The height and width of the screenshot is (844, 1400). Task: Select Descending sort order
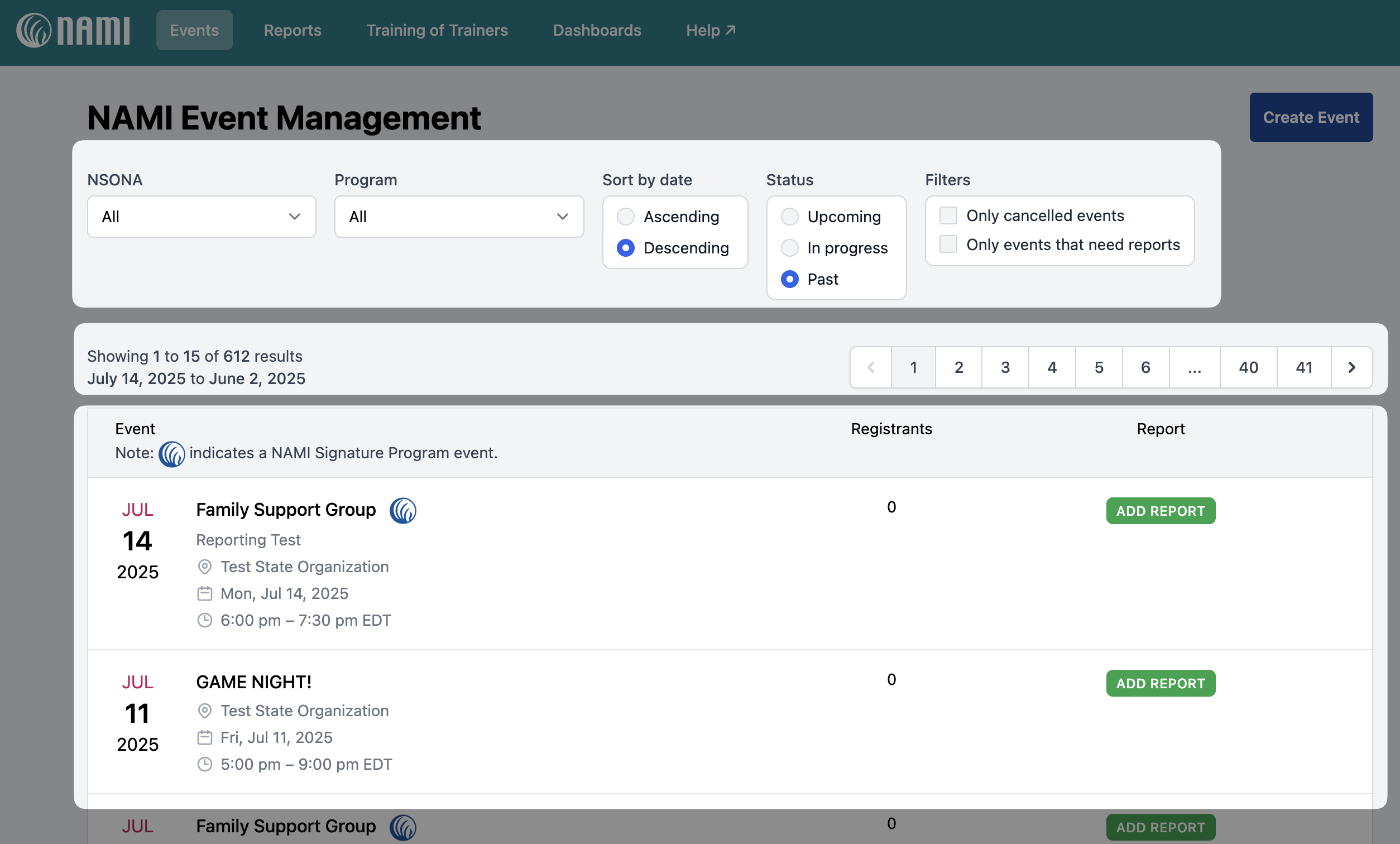tap(626, 248)
